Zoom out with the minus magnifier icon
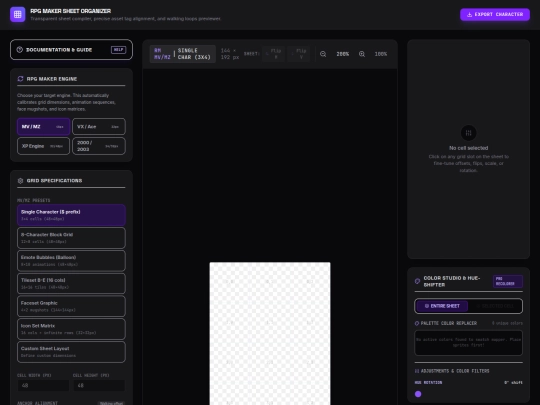540x405 pixels. coord(323,54)
